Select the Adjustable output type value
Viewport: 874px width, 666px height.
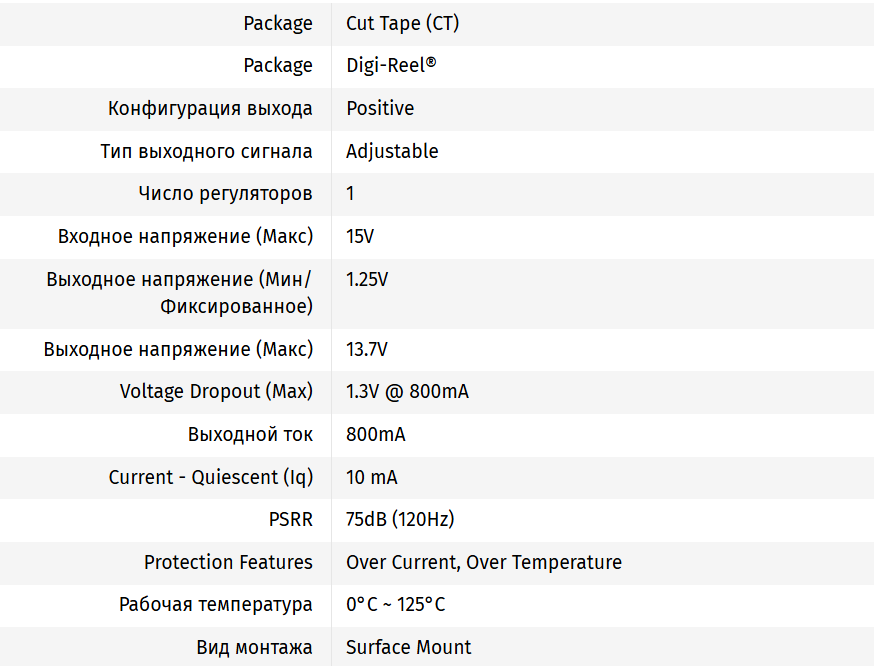(x=392, y=151)
